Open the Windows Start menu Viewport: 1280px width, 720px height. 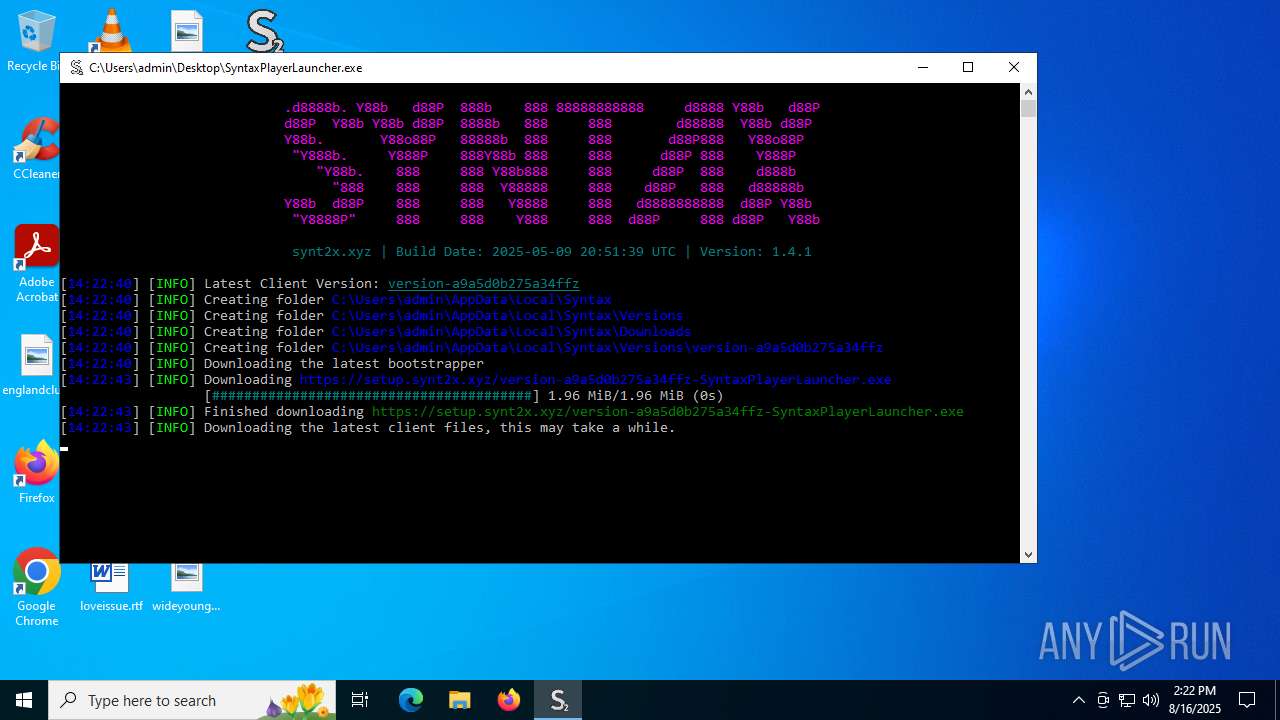[x=24, y=700]
